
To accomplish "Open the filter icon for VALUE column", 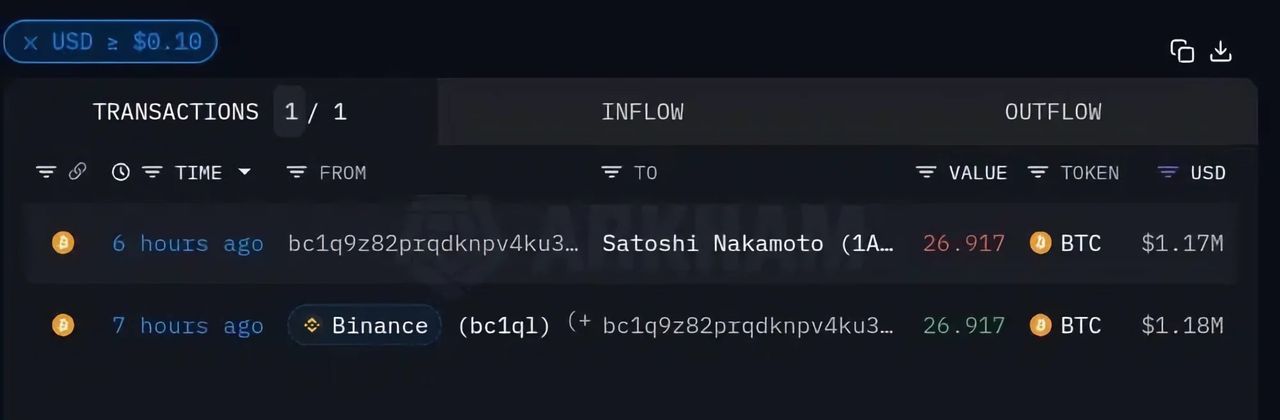I will click(926, 172).
